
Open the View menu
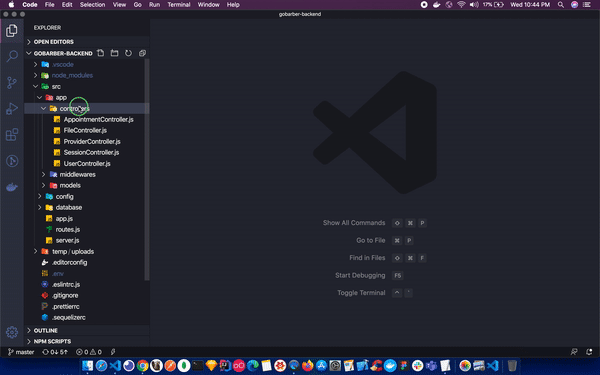point(119,5)
